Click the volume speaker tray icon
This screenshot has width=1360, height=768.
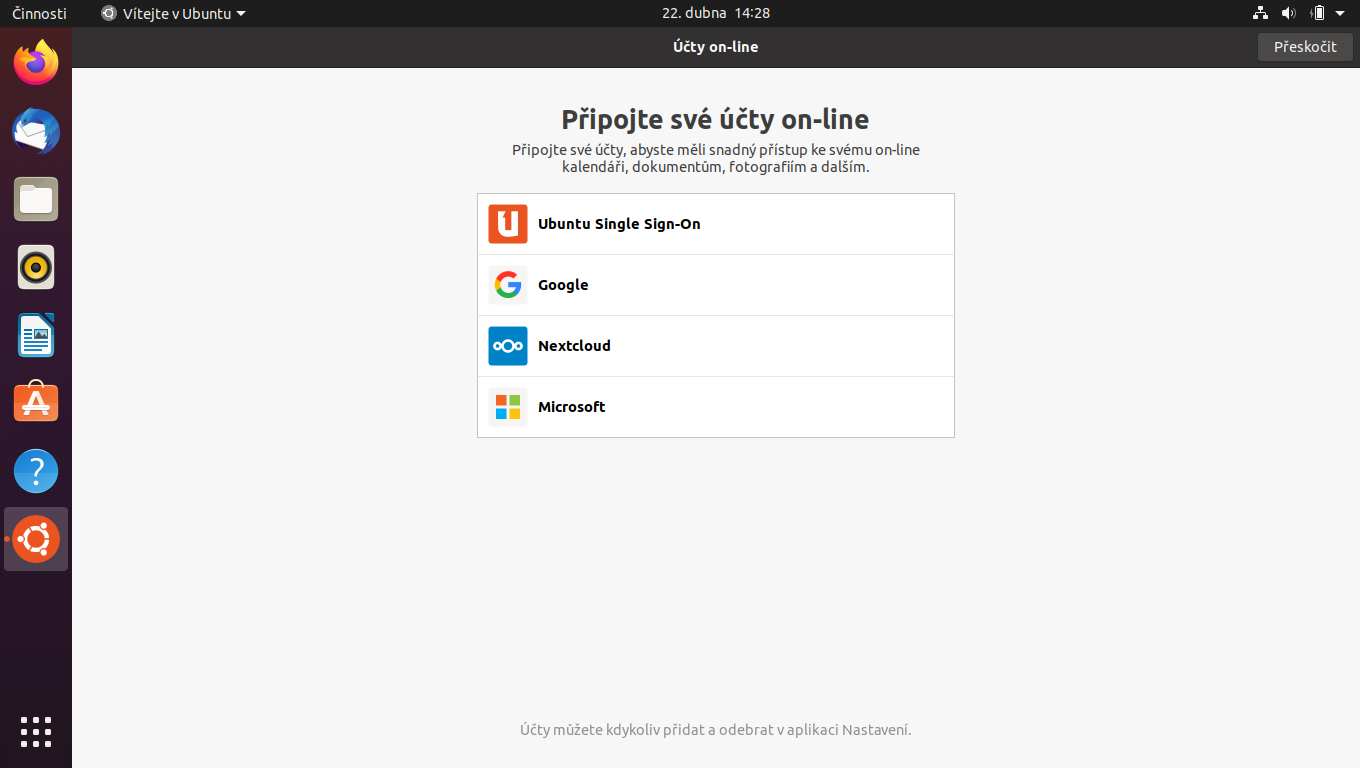click(1288, 13)
